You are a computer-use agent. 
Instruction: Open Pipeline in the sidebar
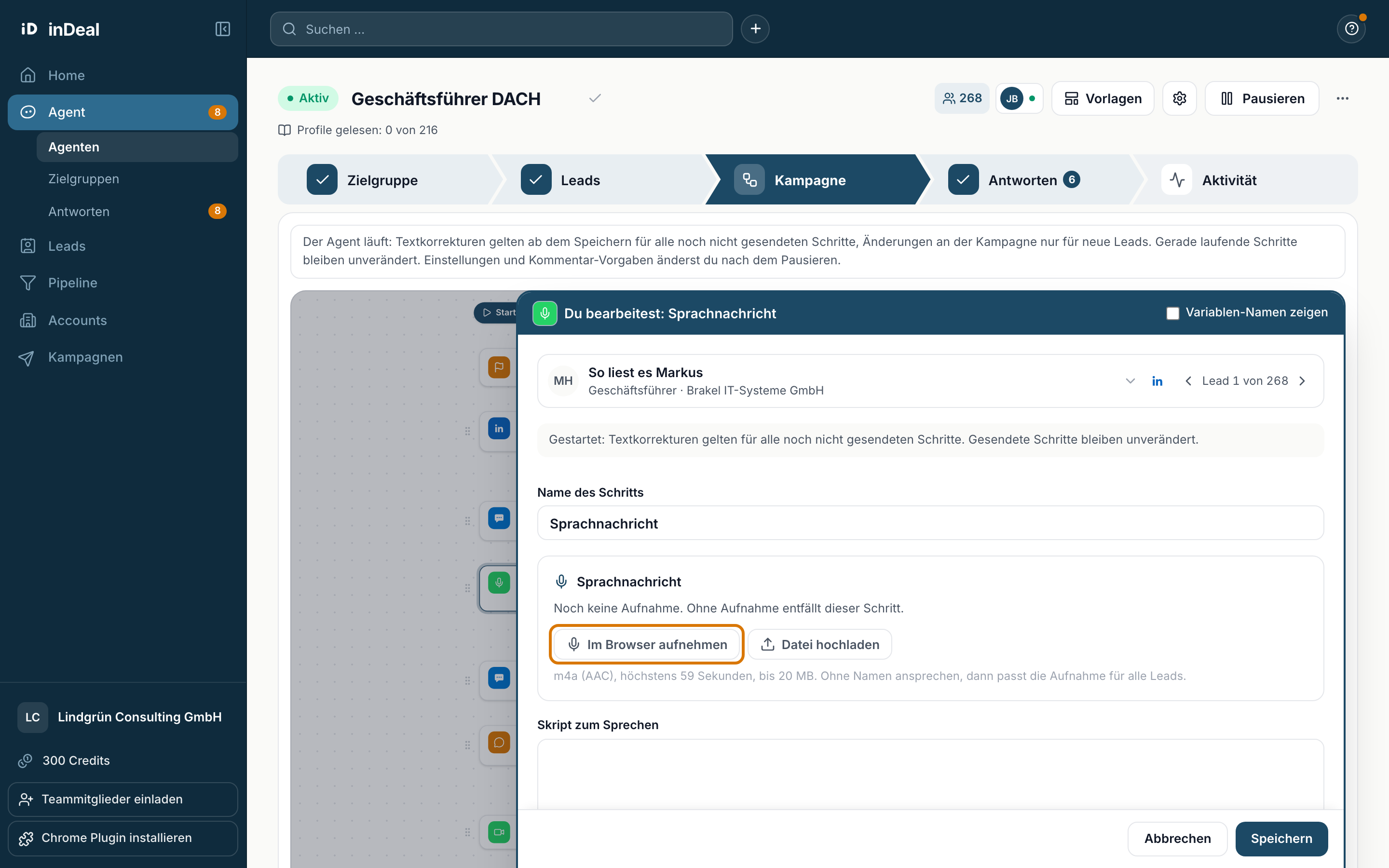point(123,283)
